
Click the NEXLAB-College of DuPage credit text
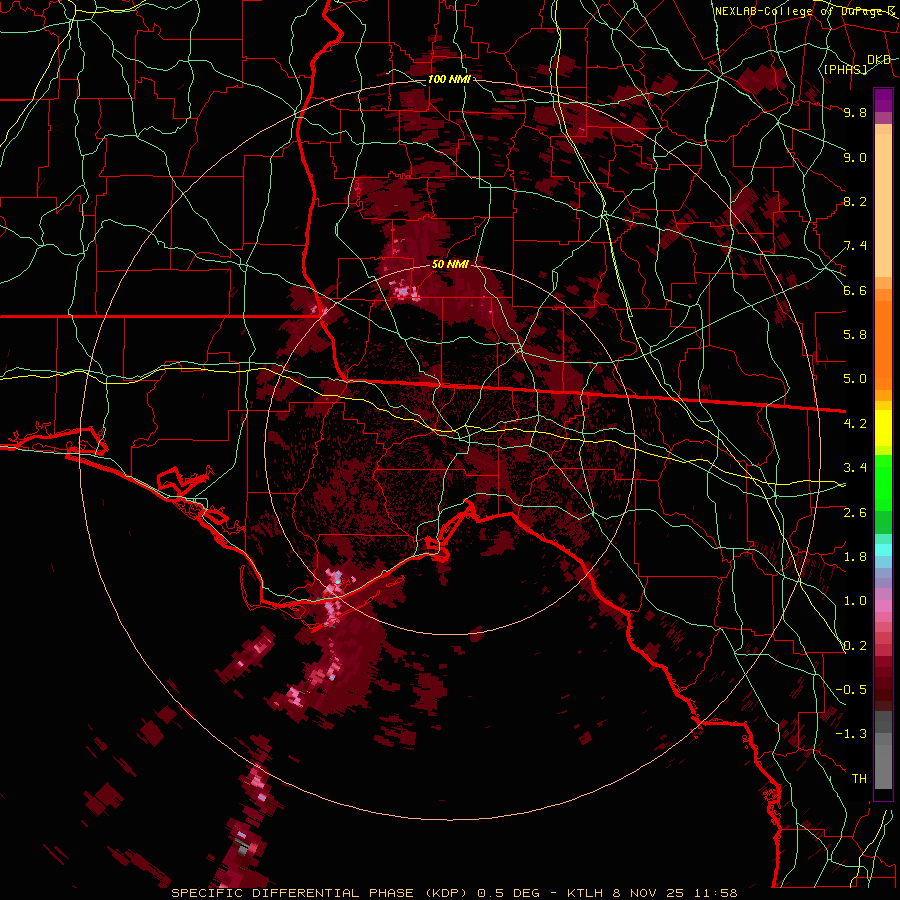(804, 11)
